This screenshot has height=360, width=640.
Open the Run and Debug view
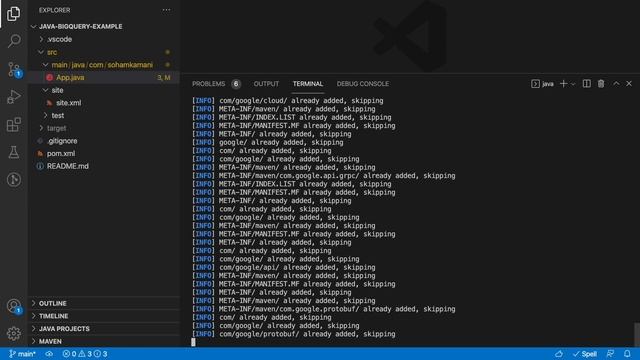click(x=13, y=97)
